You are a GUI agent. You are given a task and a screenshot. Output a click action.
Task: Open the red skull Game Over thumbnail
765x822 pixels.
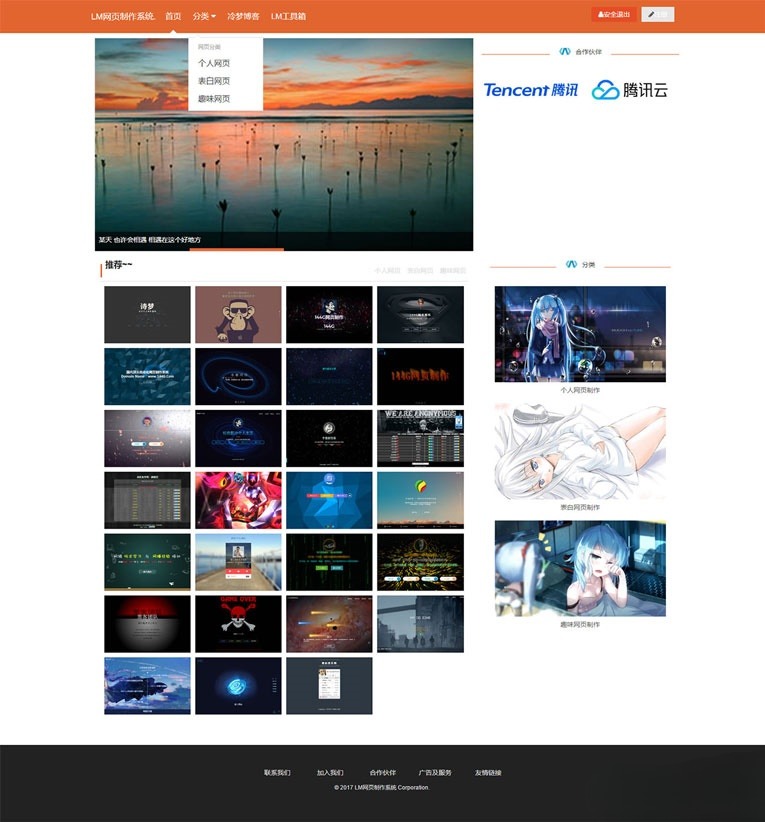(x=238, y=624)
